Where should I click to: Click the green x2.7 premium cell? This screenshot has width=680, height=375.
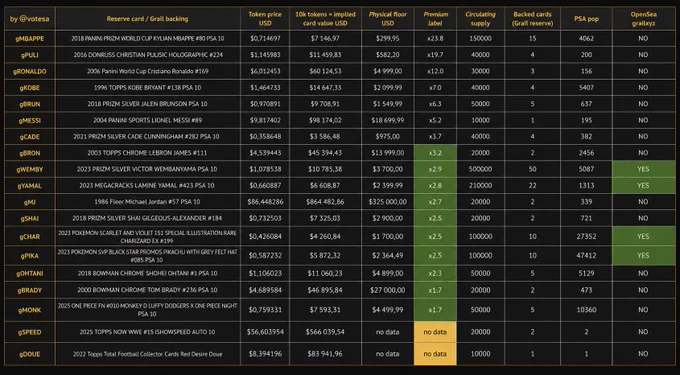point(435,202)
